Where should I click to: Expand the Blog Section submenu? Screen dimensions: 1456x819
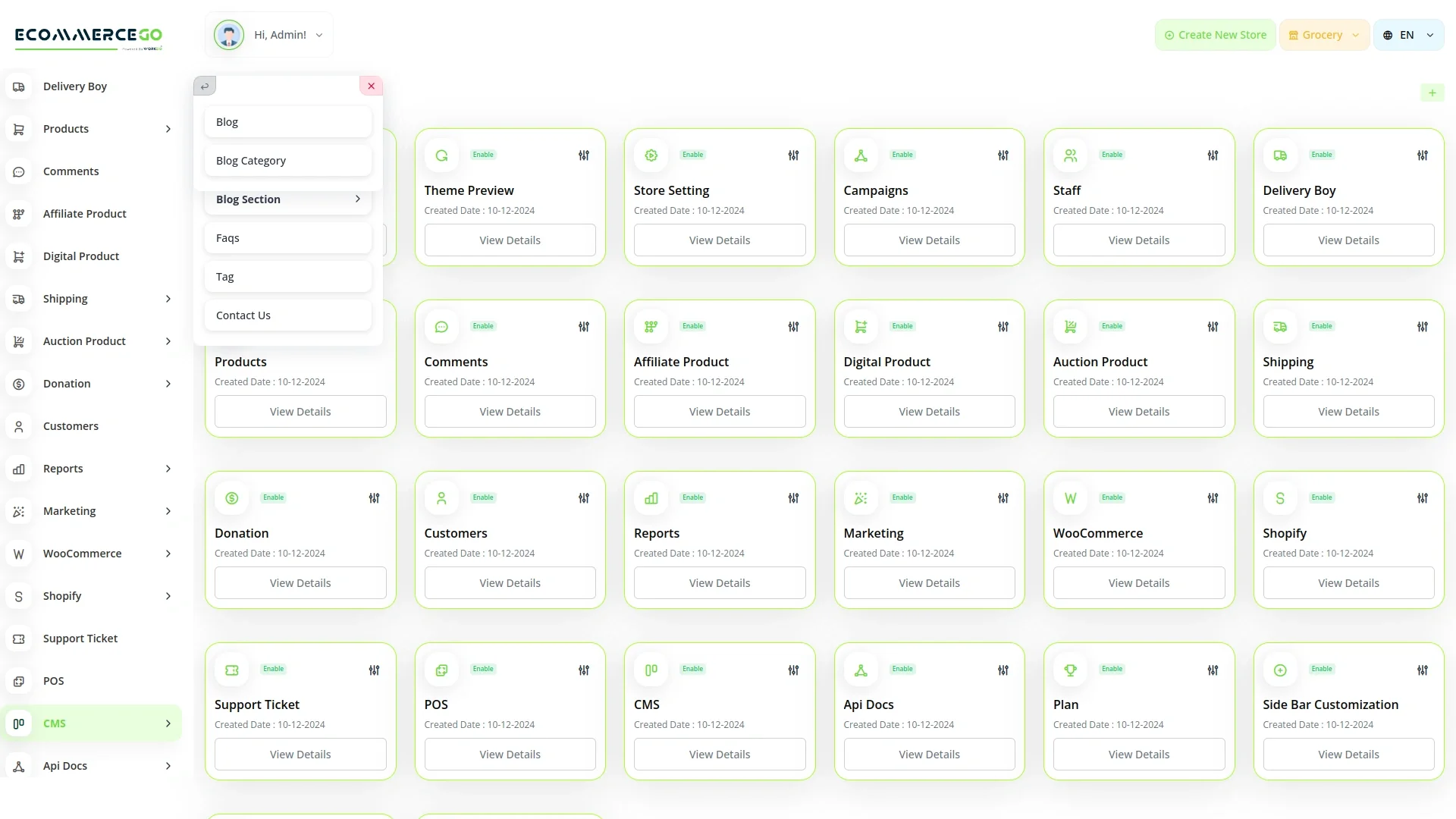(288, 199)
